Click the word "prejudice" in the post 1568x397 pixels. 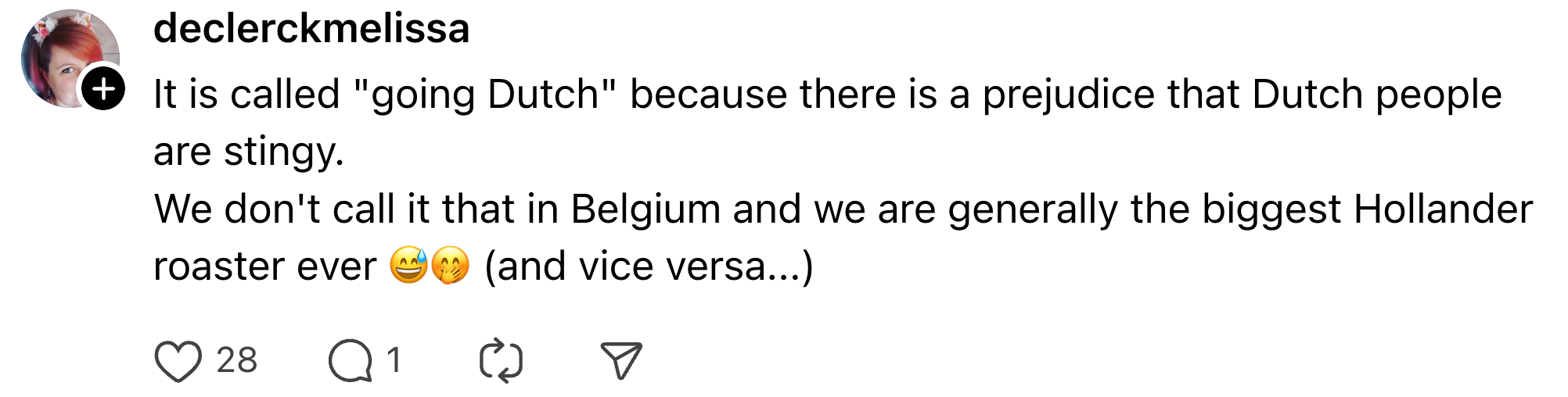(1069, 95)
